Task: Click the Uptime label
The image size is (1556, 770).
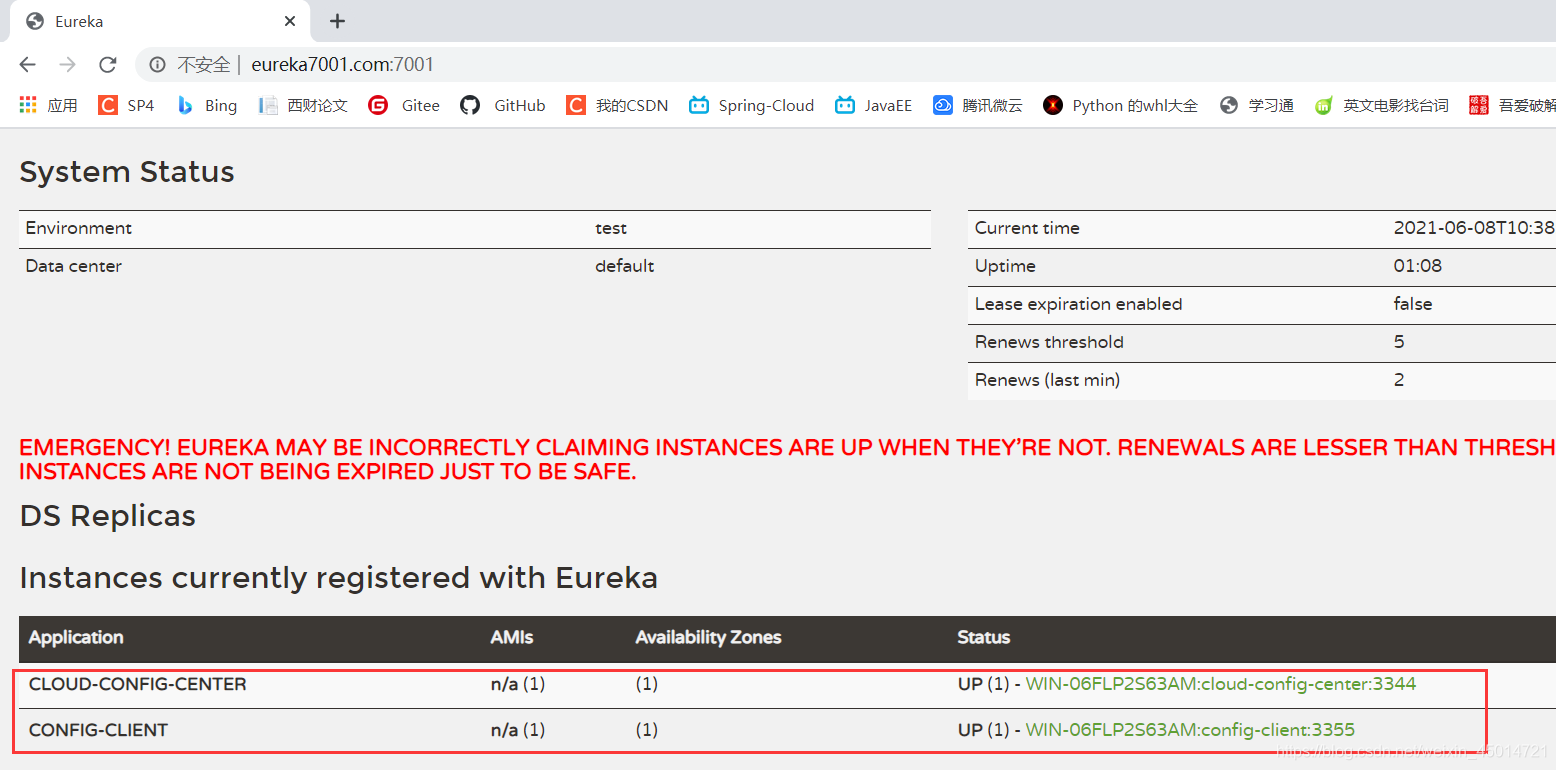Action: tap(1005, 266)
